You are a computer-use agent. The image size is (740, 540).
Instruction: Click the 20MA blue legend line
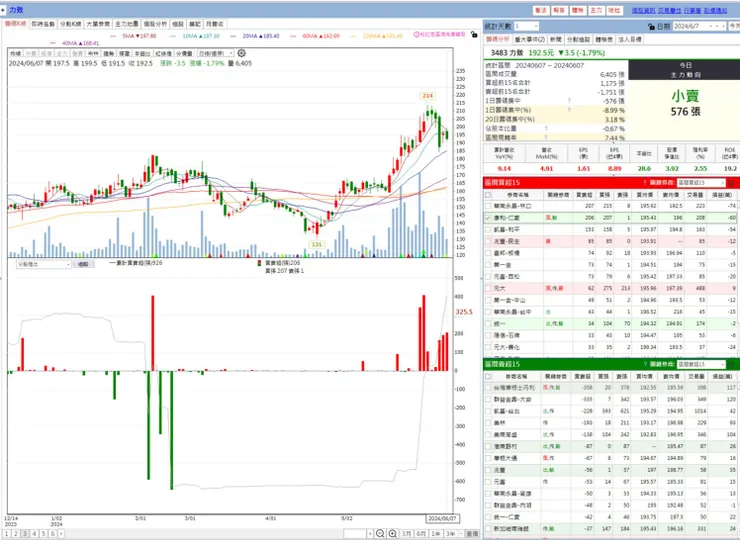pyautogui.click(x=255, y=36)
